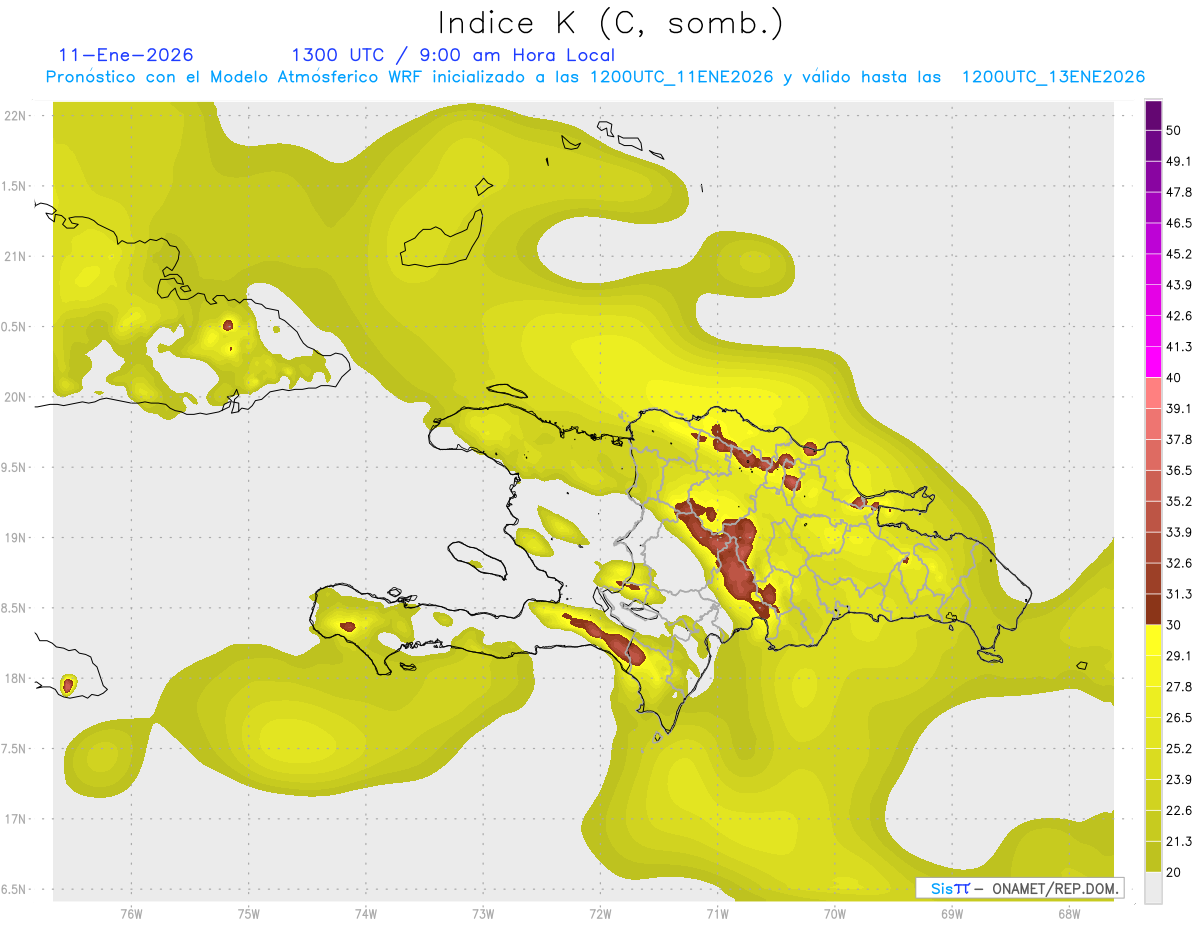Viewport: 1200px width, 927px height.
Task: Click the "27.8" value on the color scale
Action: tap(1179, 687)
